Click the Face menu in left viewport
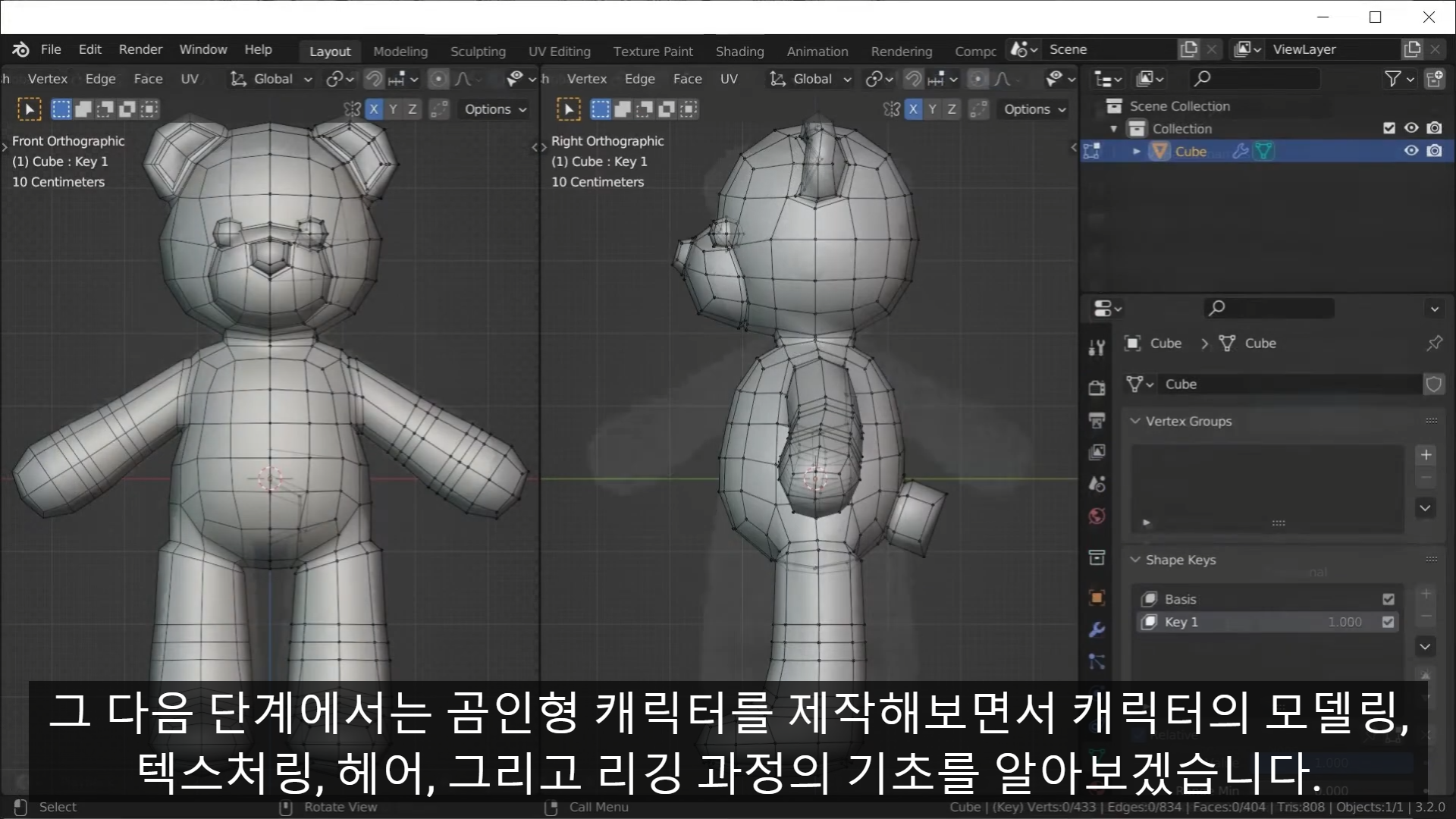This screenshot has height=819, width=1456. 148,79
